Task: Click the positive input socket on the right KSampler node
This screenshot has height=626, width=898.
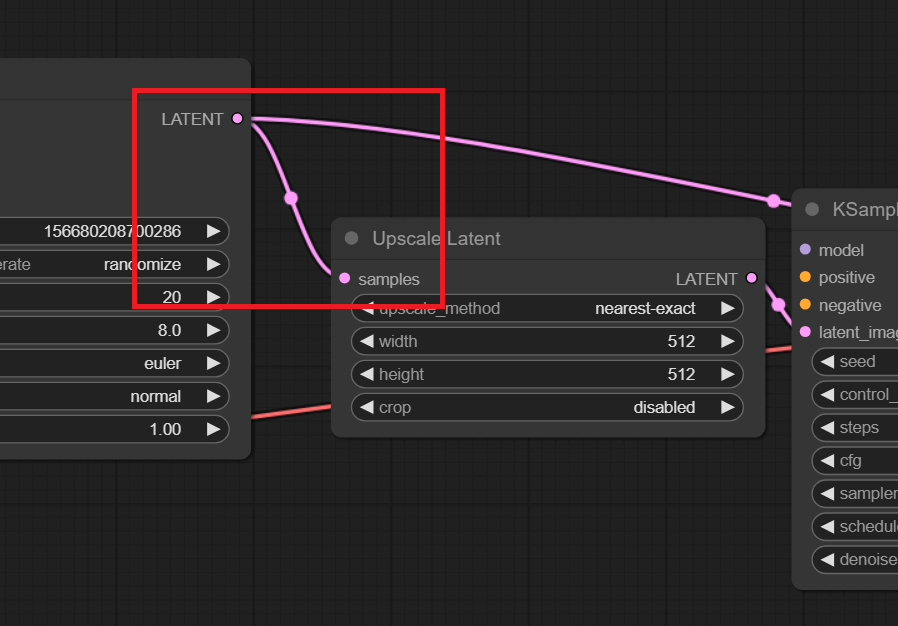Action: tap(806, 277)
